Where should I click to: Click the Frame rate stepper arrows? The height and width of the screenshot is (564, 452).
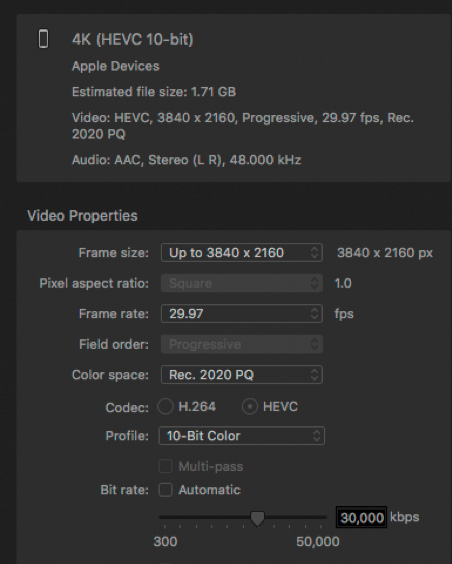[314, 314]
